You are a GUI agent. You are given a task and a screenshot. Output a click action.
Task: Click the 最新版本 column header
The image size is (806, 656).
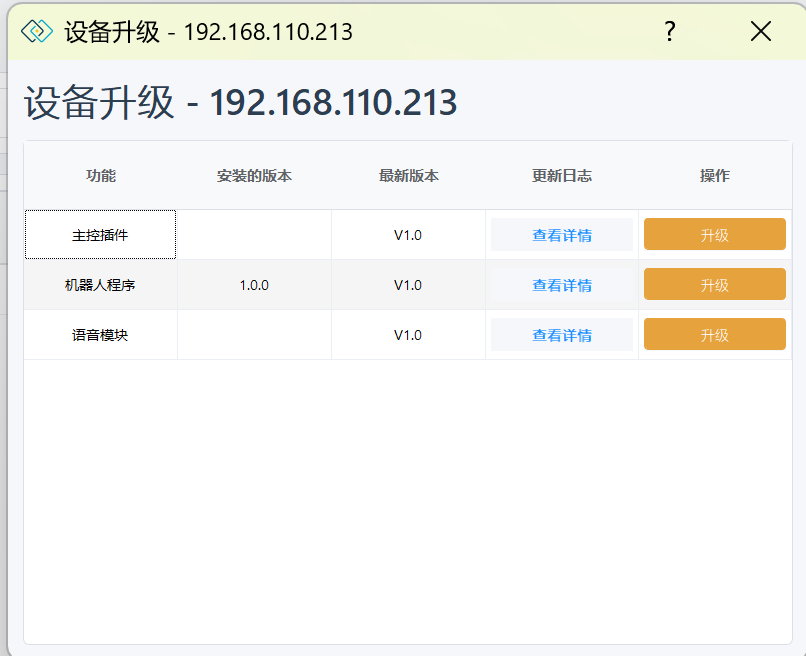(408, 176)
